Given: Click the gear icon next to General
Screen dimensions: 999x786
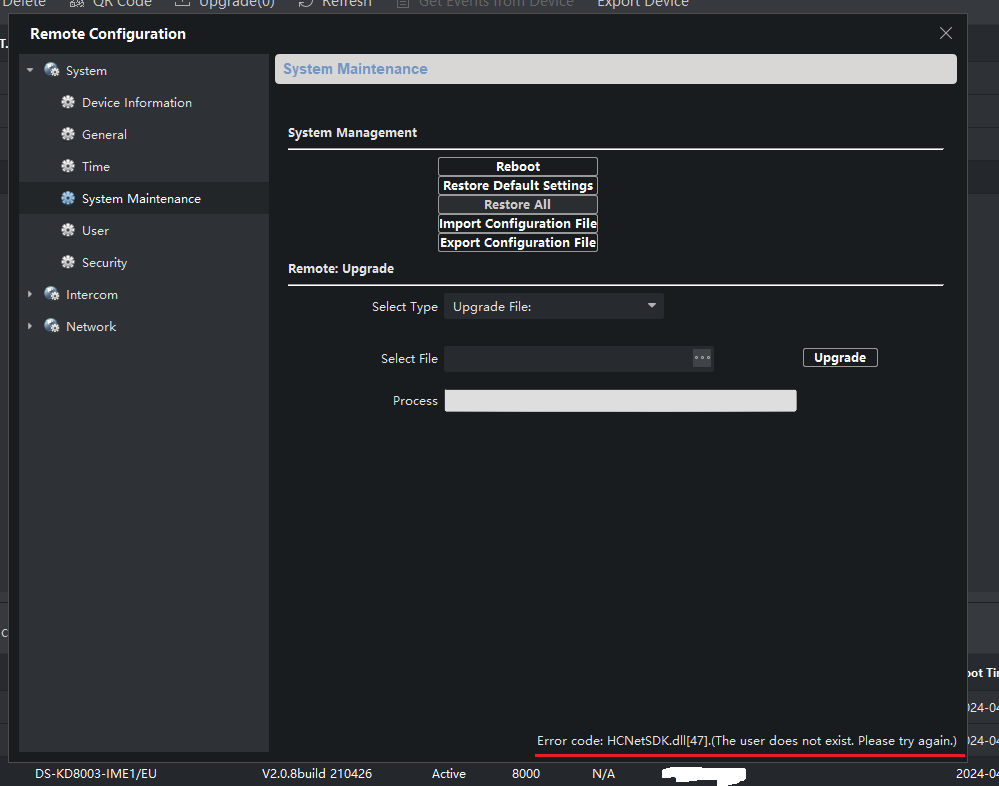Looking at the screenshot, I should point(68,135).
